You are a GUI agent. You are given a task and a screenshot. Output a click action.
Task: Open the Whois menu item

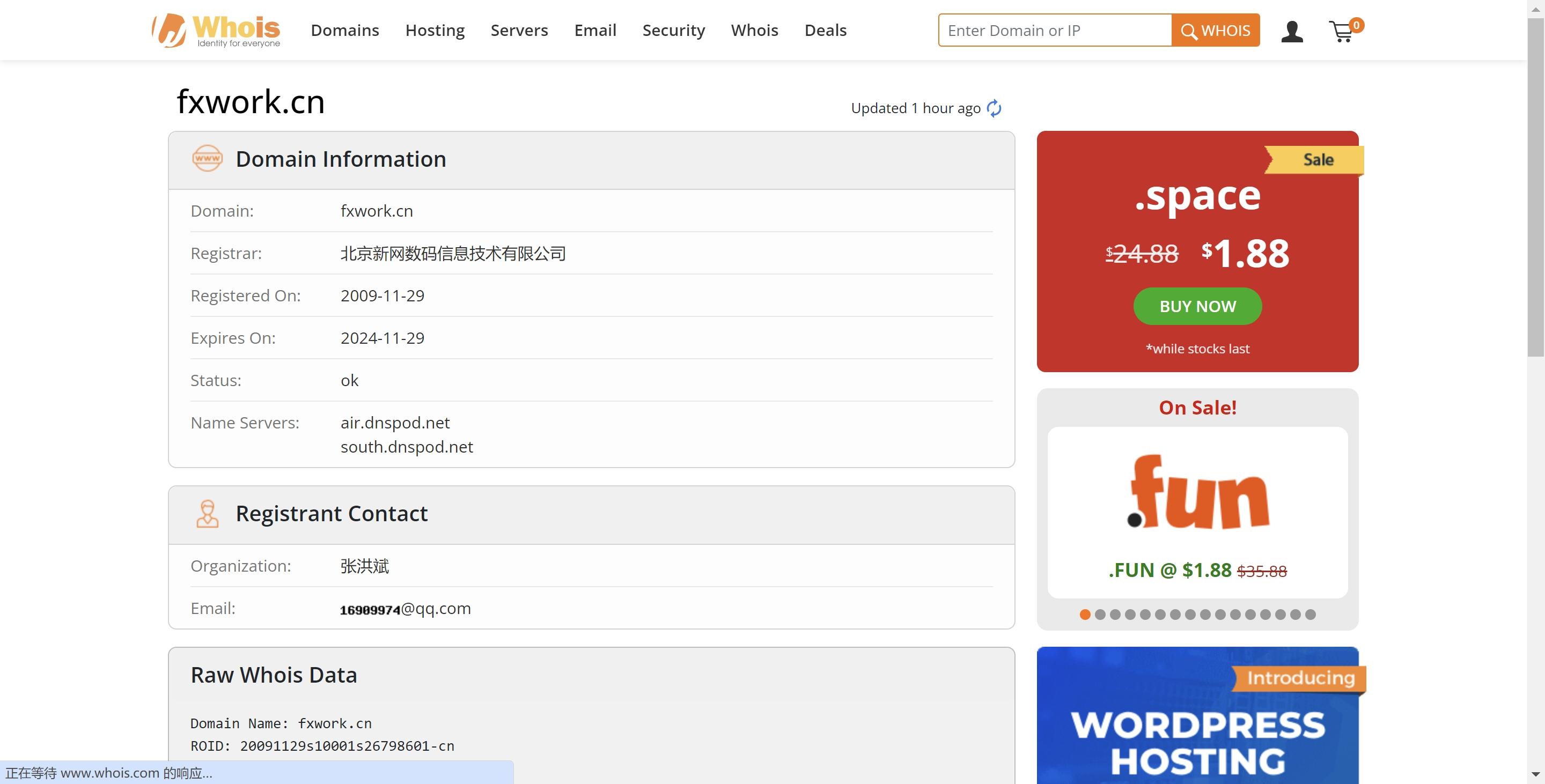click(754, 30)
